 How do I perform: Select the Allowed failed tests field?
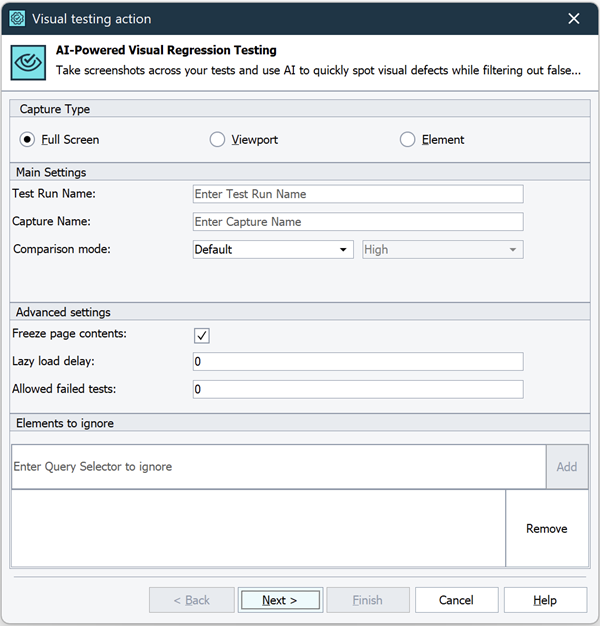tap(357, 389)
